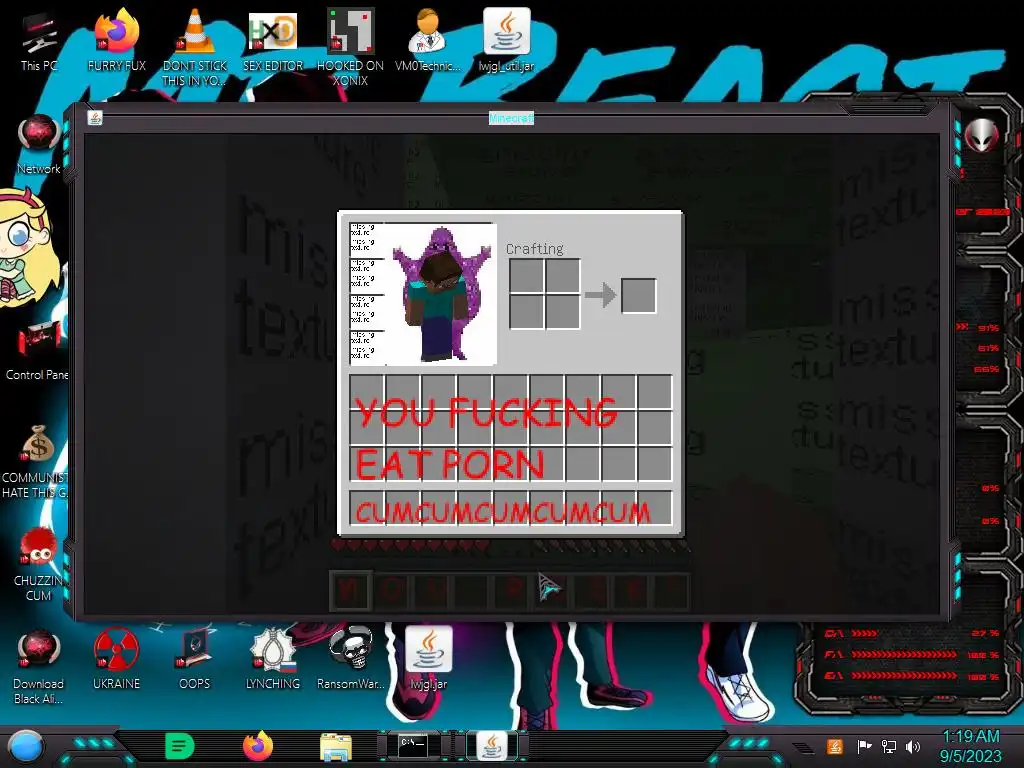Select the red fuzzy creature desktop shortcut
This screenshot has height=768, width=1024.
[38, 564]
